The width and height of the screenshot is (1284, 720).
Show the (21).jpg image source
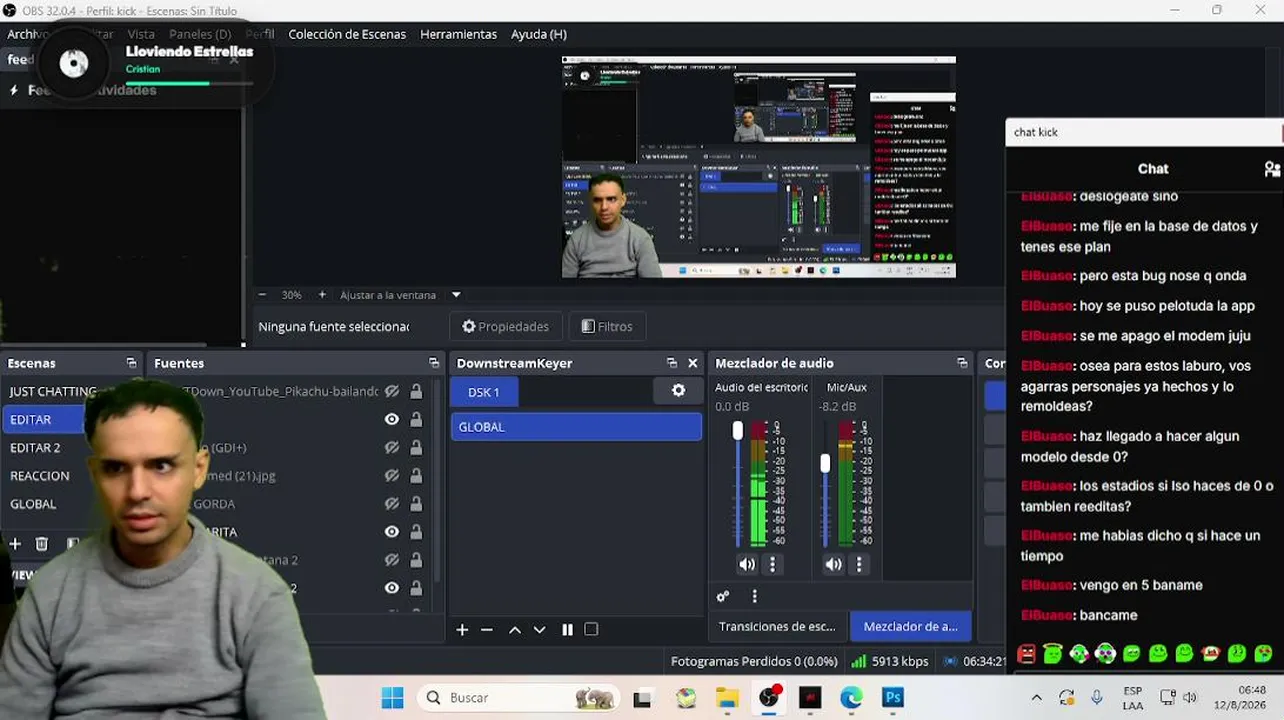pos(392,476)
